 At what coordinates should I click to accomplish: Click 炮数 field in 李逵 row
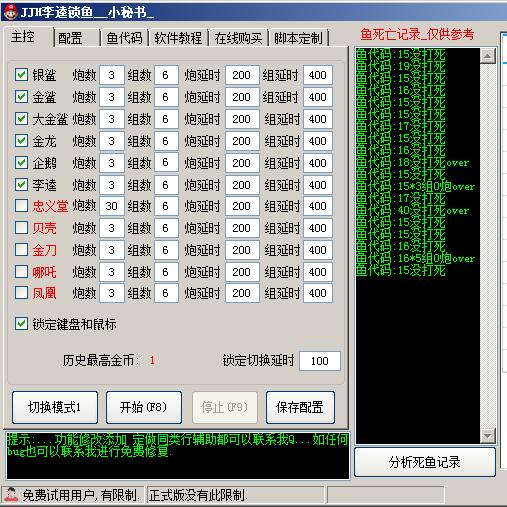pos(112,184)
